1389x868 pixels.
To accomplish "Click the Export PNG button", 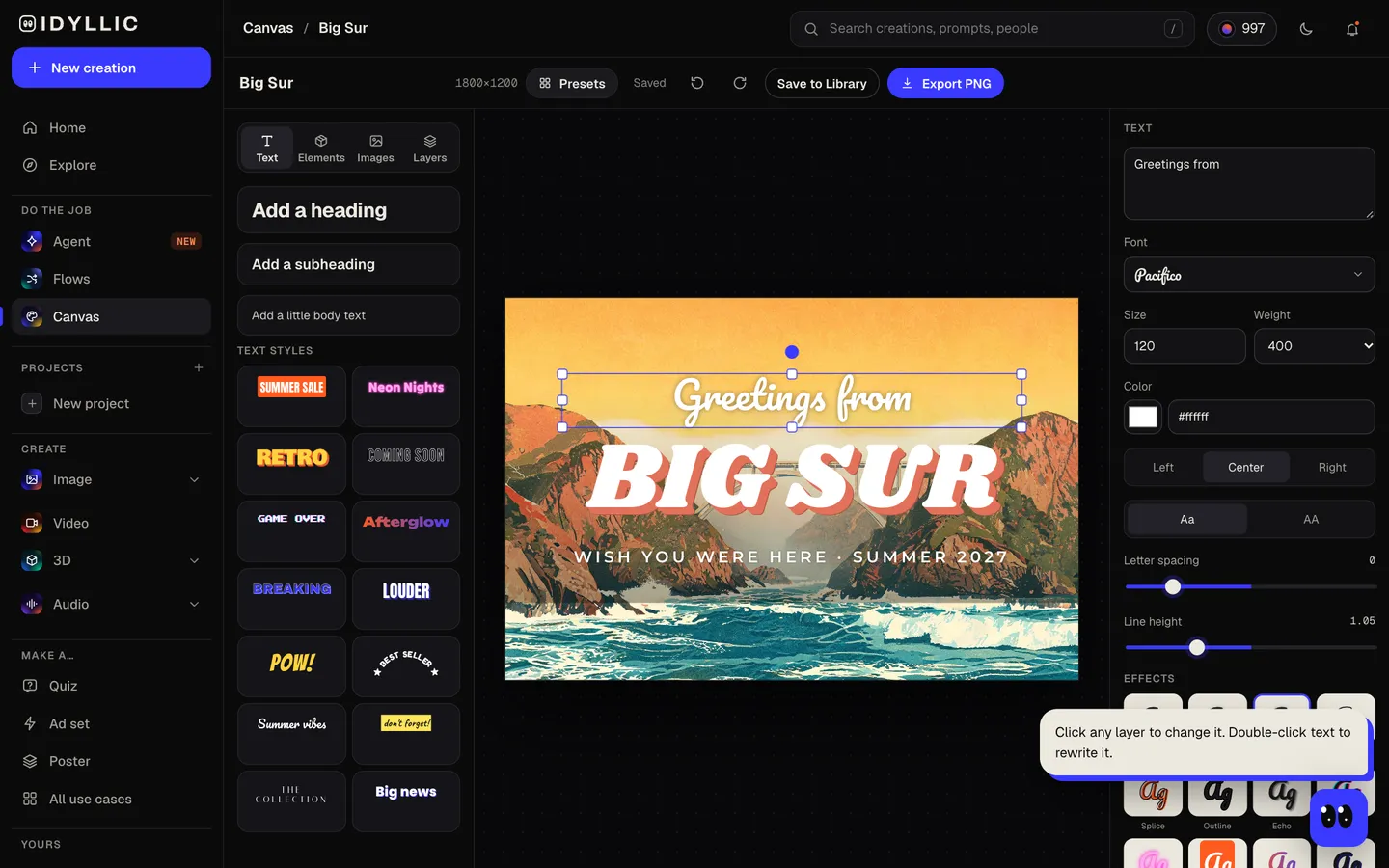I will tap(945, 83).
